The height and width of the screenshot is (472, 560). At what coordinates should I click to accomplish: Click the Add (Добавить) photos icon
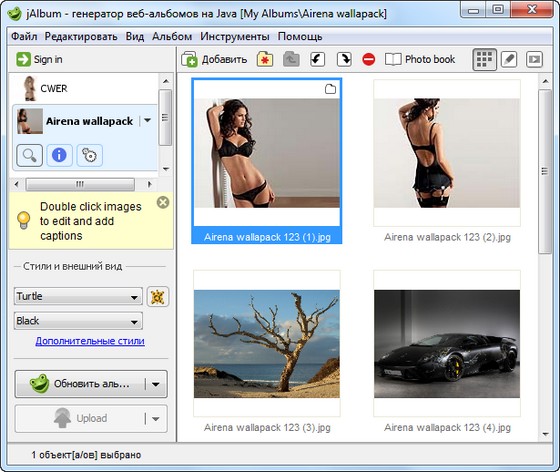[189, 59]
